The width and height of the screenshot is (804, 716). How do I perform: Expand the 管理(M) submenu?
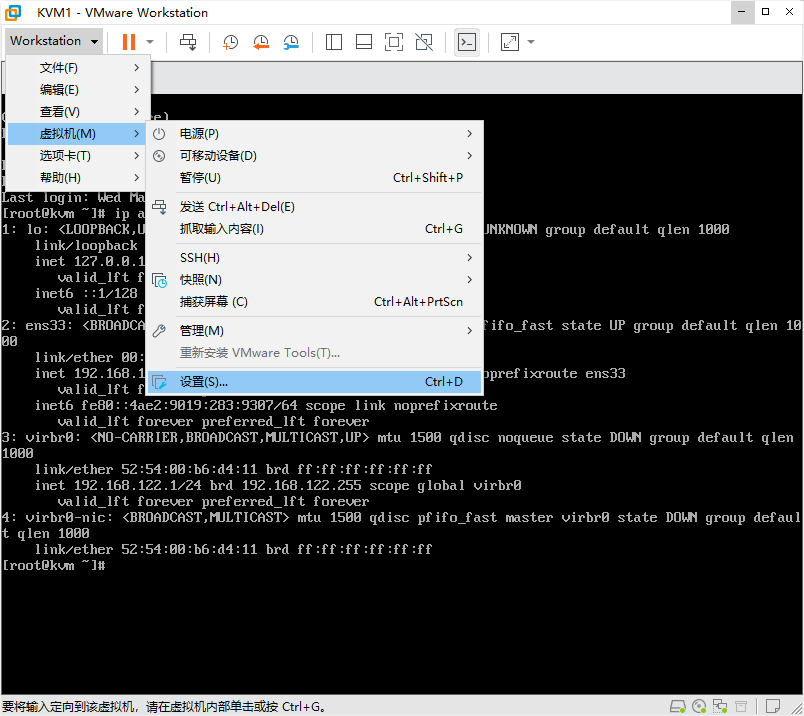point(315,331)
